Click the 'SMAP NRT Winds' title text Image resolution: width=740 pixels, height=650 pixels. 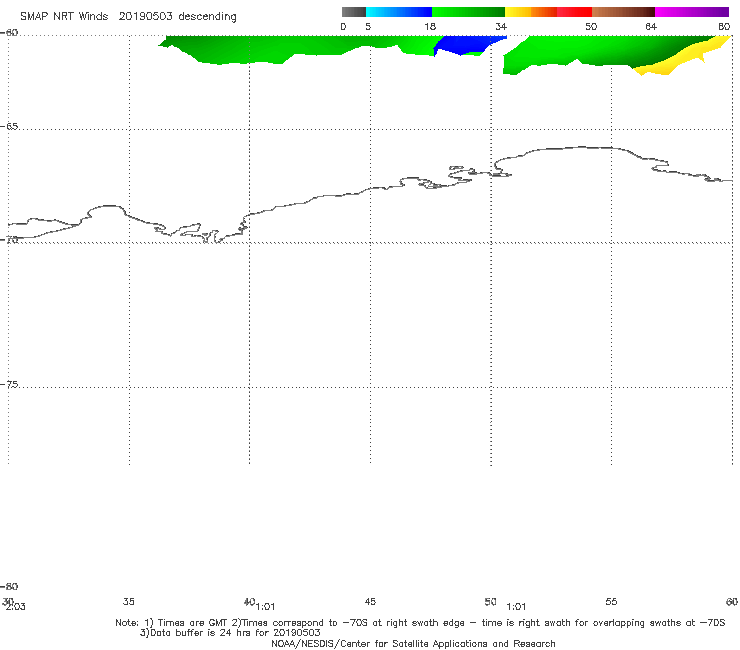coord(64,16)
